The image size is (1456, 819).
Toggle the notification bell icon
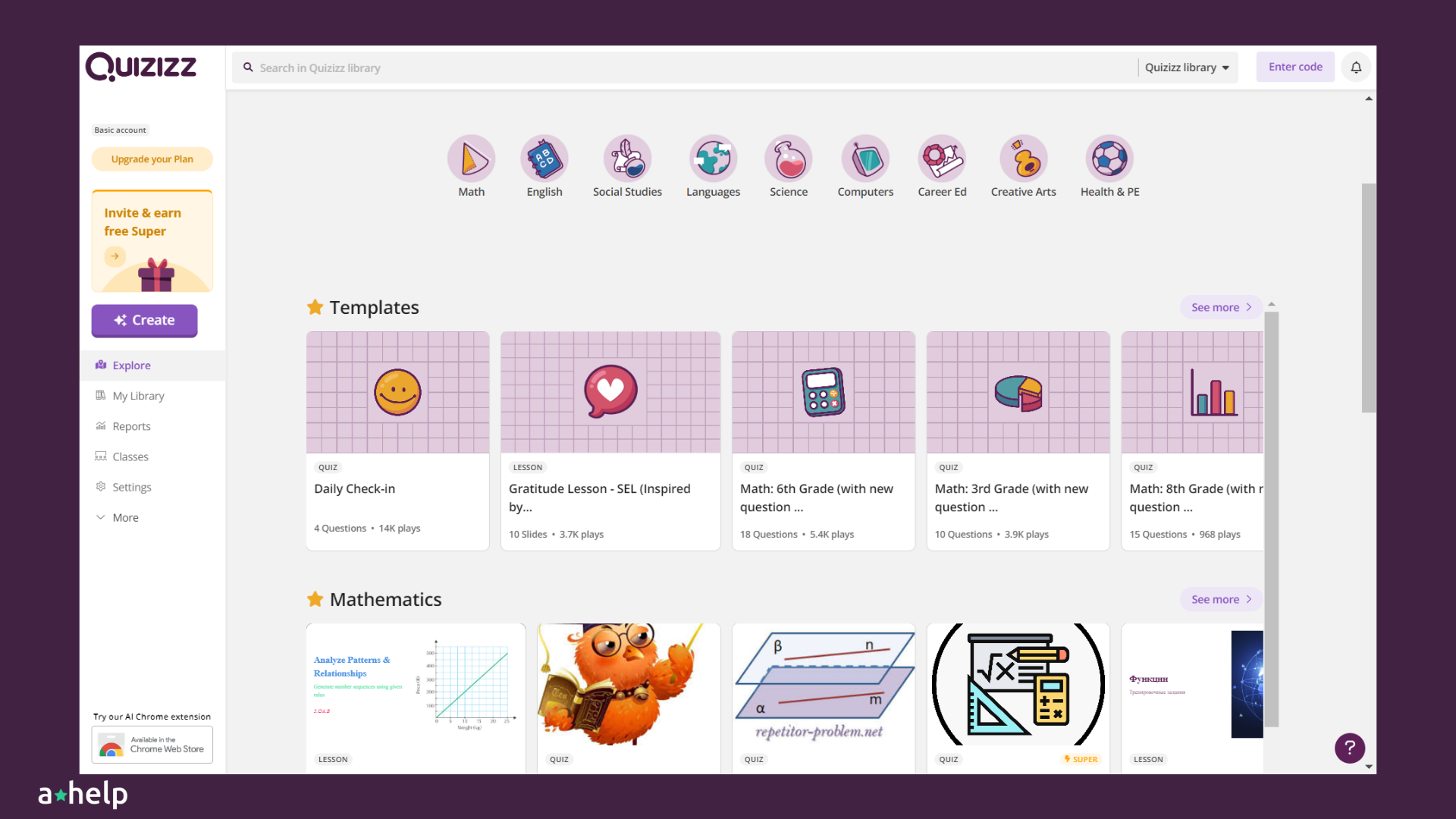(x=1356, y=67)
